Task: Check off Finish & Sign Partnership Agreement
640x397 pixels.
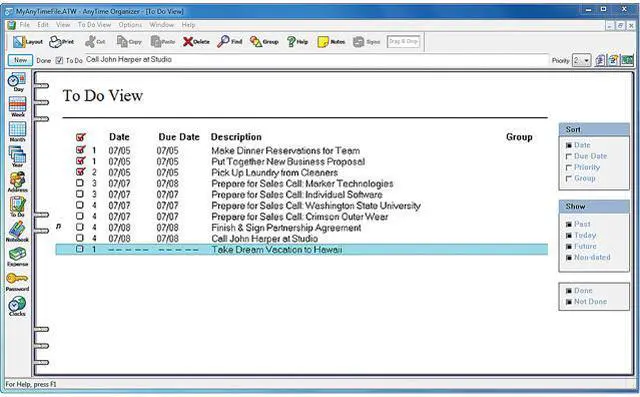Action: point(80,227)
